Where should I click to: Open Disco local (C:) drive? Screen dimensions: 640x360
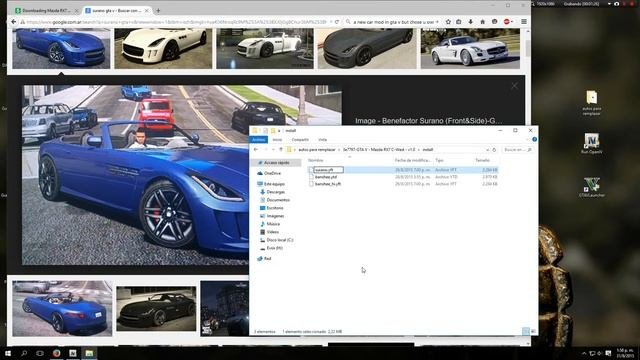click(280, 240)
